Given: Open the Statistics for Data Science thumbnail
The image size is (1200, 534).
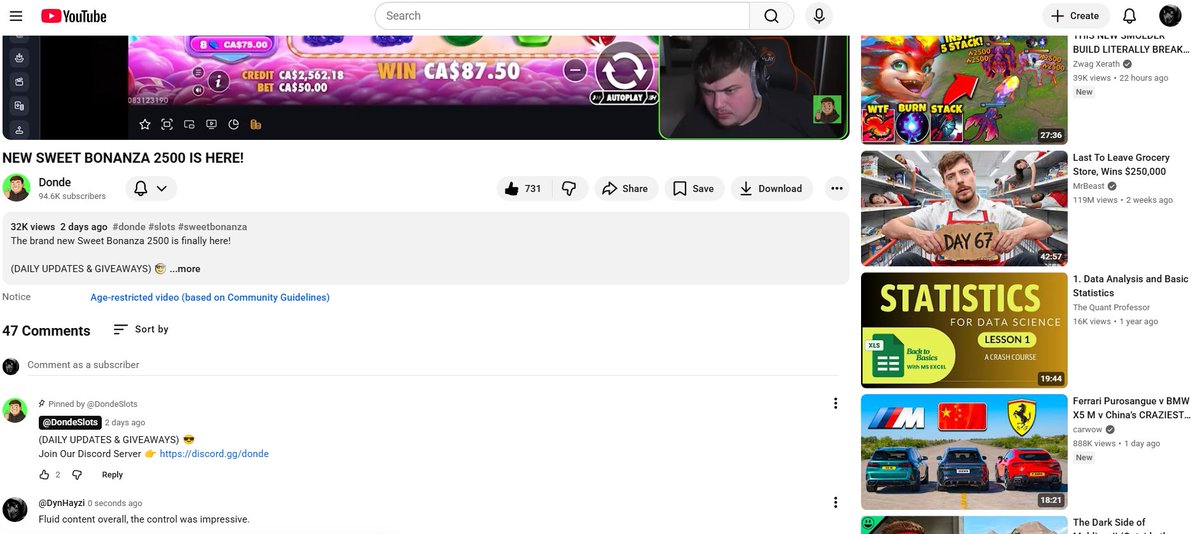Looking at the screenshot, I should pos(964,330).
